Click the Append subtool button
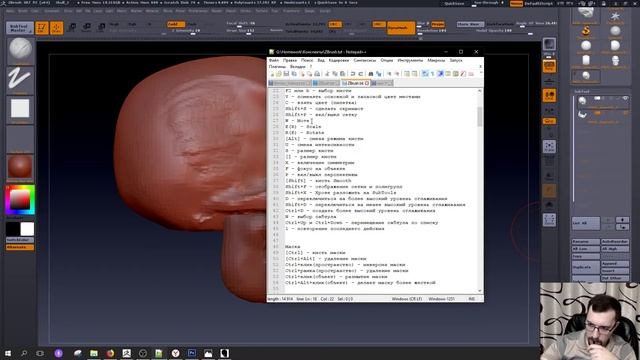 pos(615,264)
